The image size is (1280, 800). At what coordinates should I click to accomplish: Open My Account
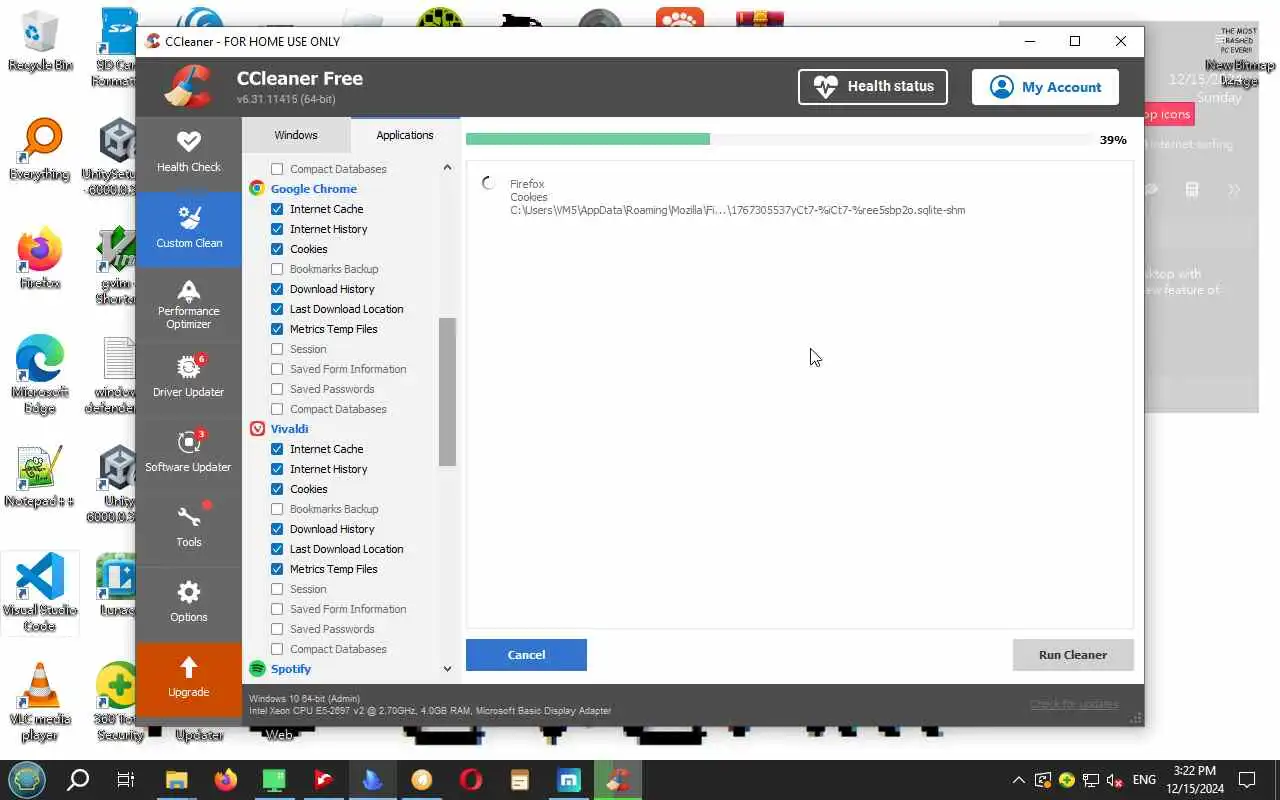[x=1045, y=87]
